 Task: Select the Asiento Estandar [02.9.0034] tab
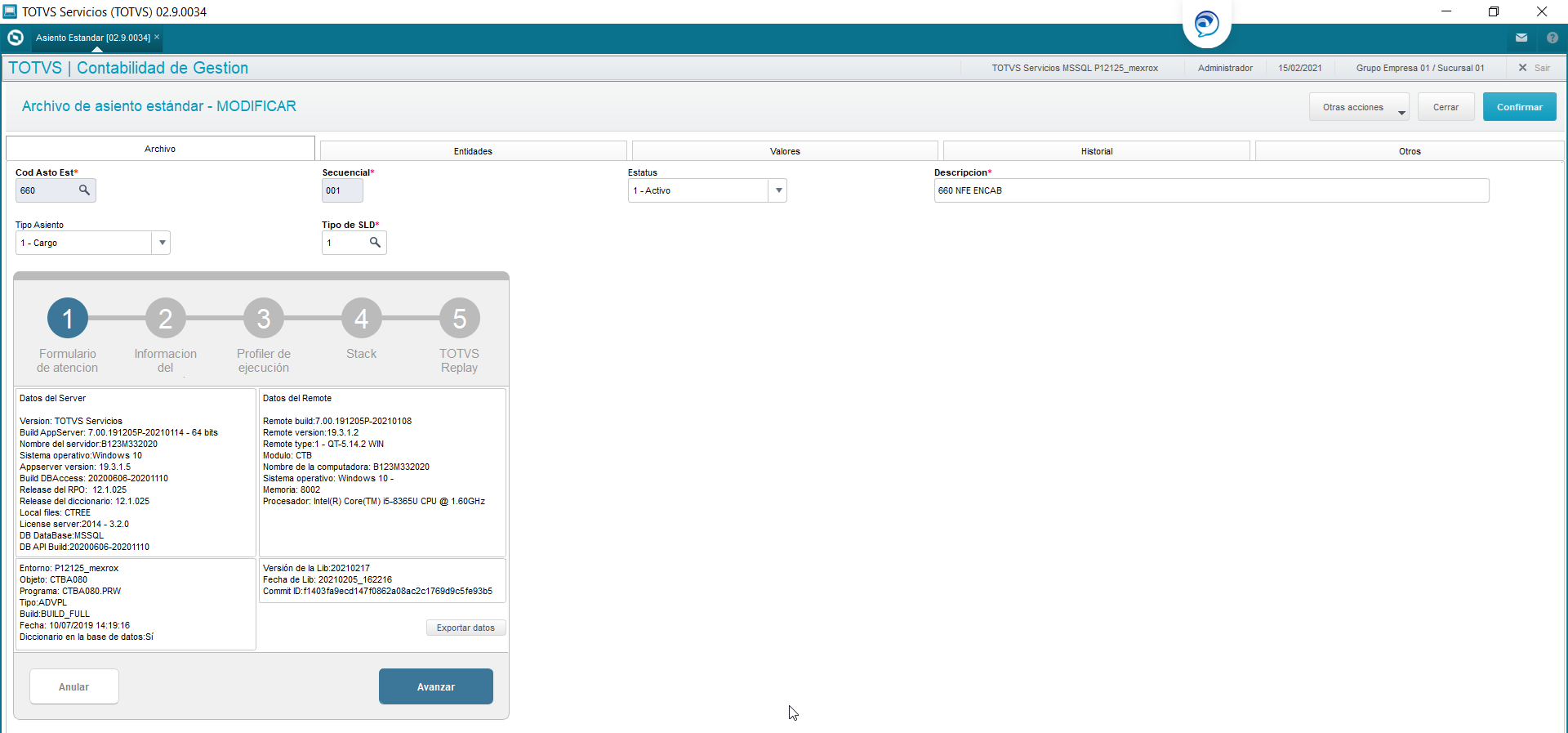pyautogui.click(x=92, y=38)
